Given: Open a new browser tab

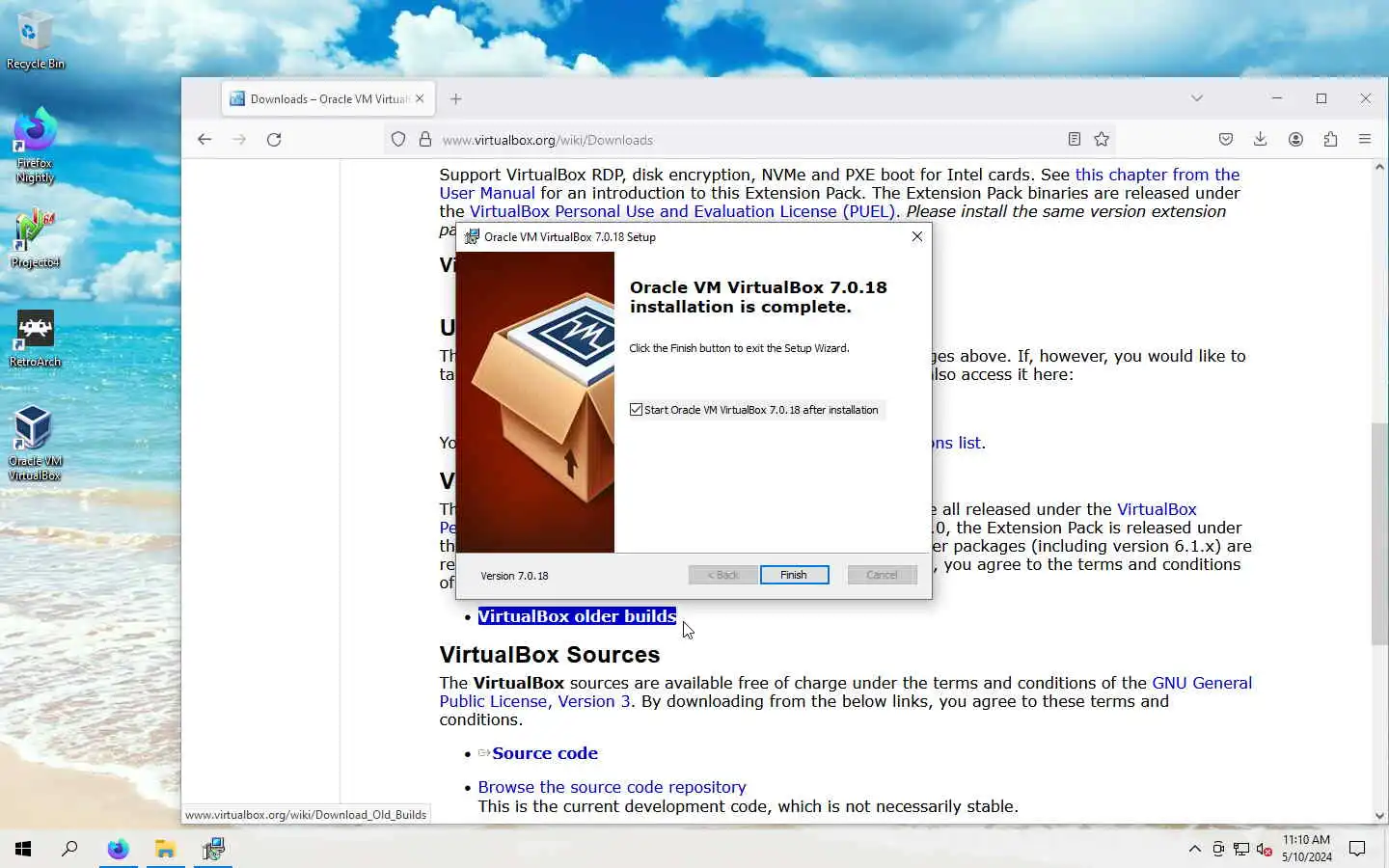Looking at the screenshot, I should tap(456, 98).
